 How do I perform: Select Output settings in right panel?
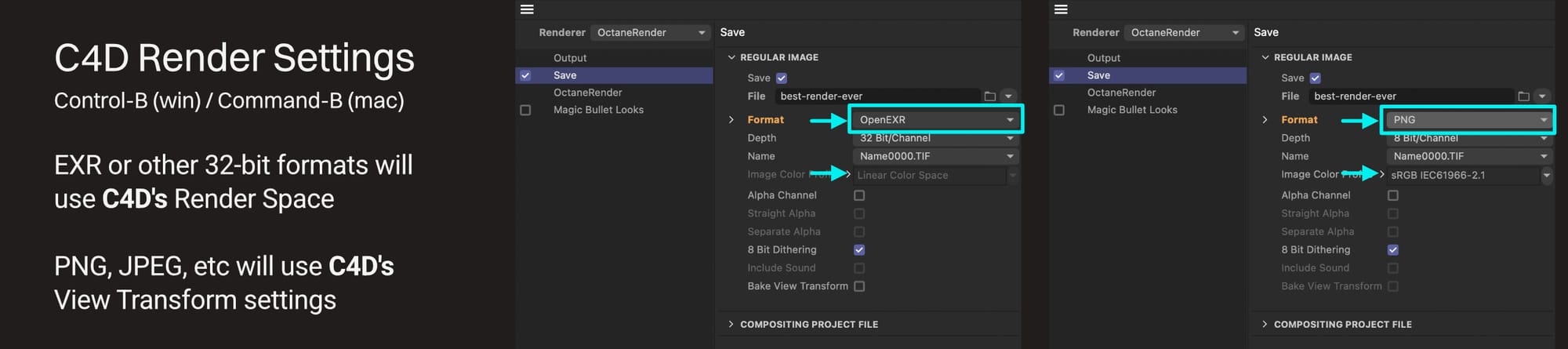[1104, 58]
